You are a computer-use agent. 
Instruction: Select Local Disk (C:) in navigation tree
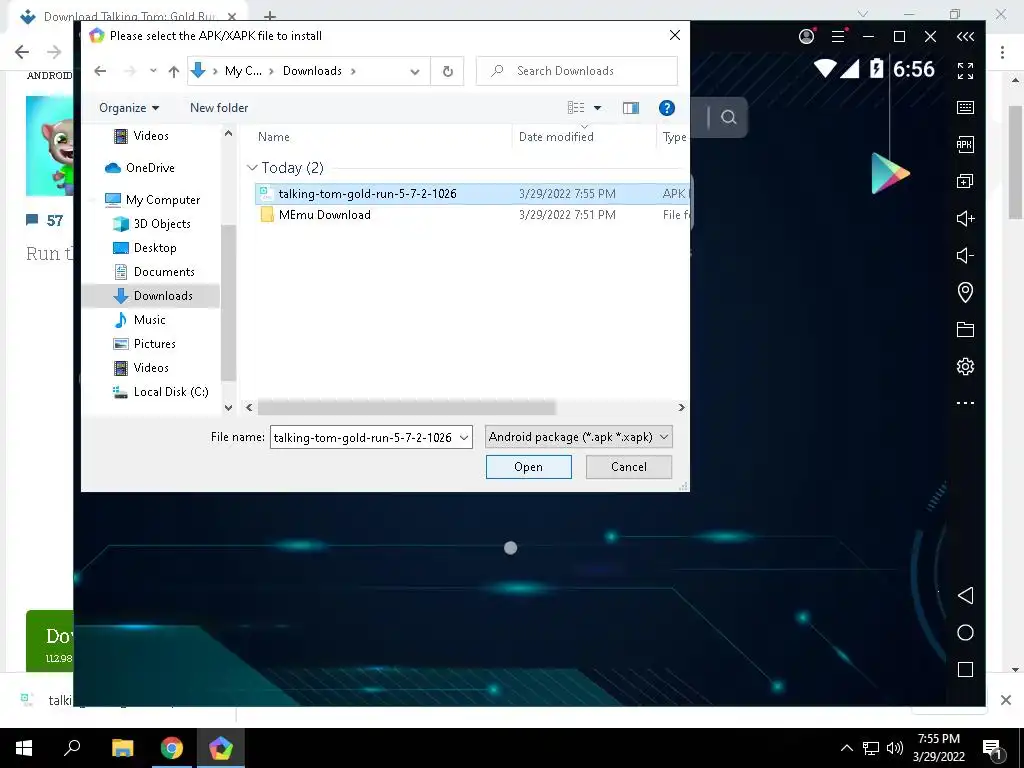click(171, 392)
